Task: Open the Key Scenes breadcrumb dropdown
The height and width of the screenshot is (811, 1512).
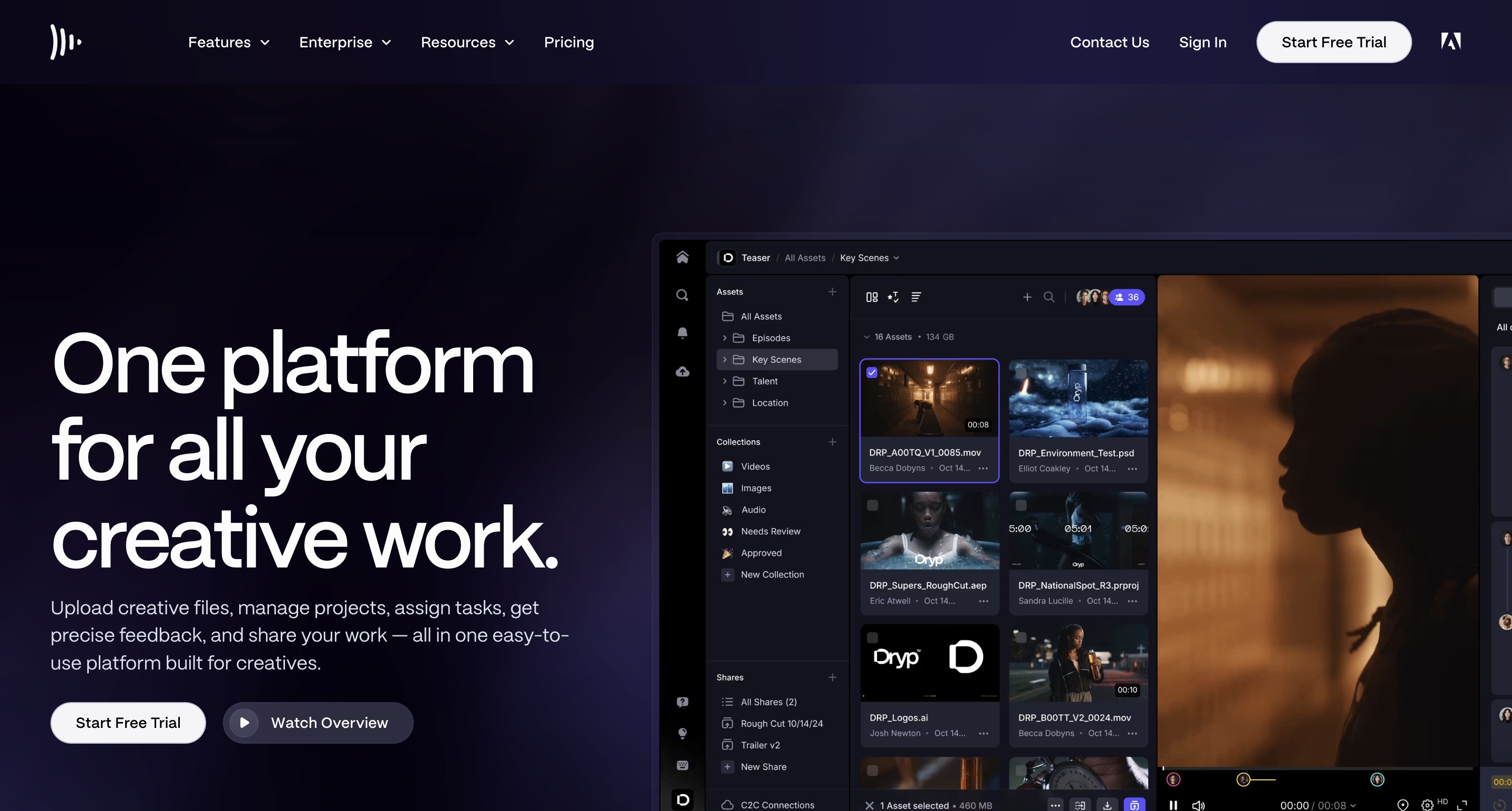Action: 869,258
